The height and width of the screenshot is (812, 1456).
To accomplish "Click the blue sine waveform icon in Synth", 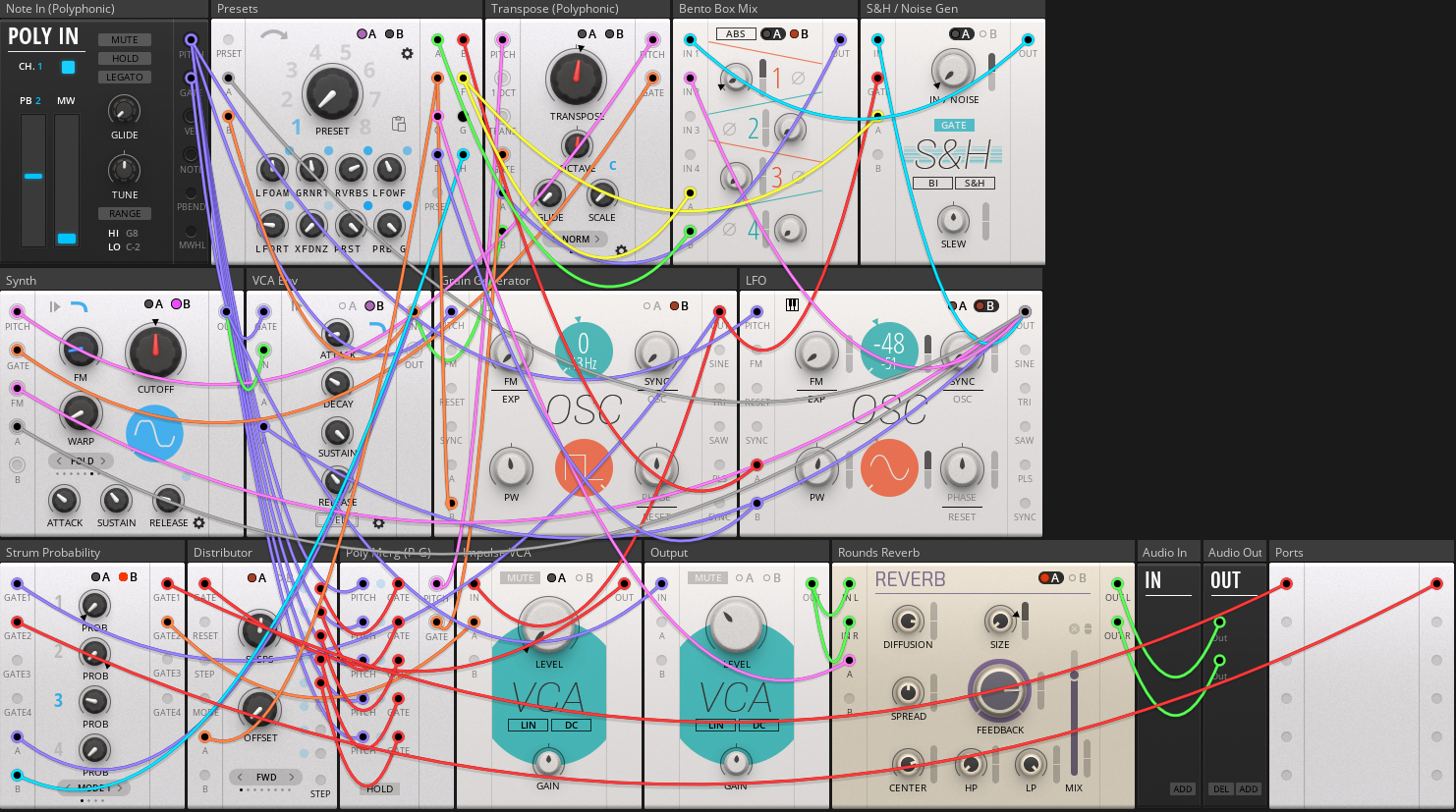I will pos(155,433).
